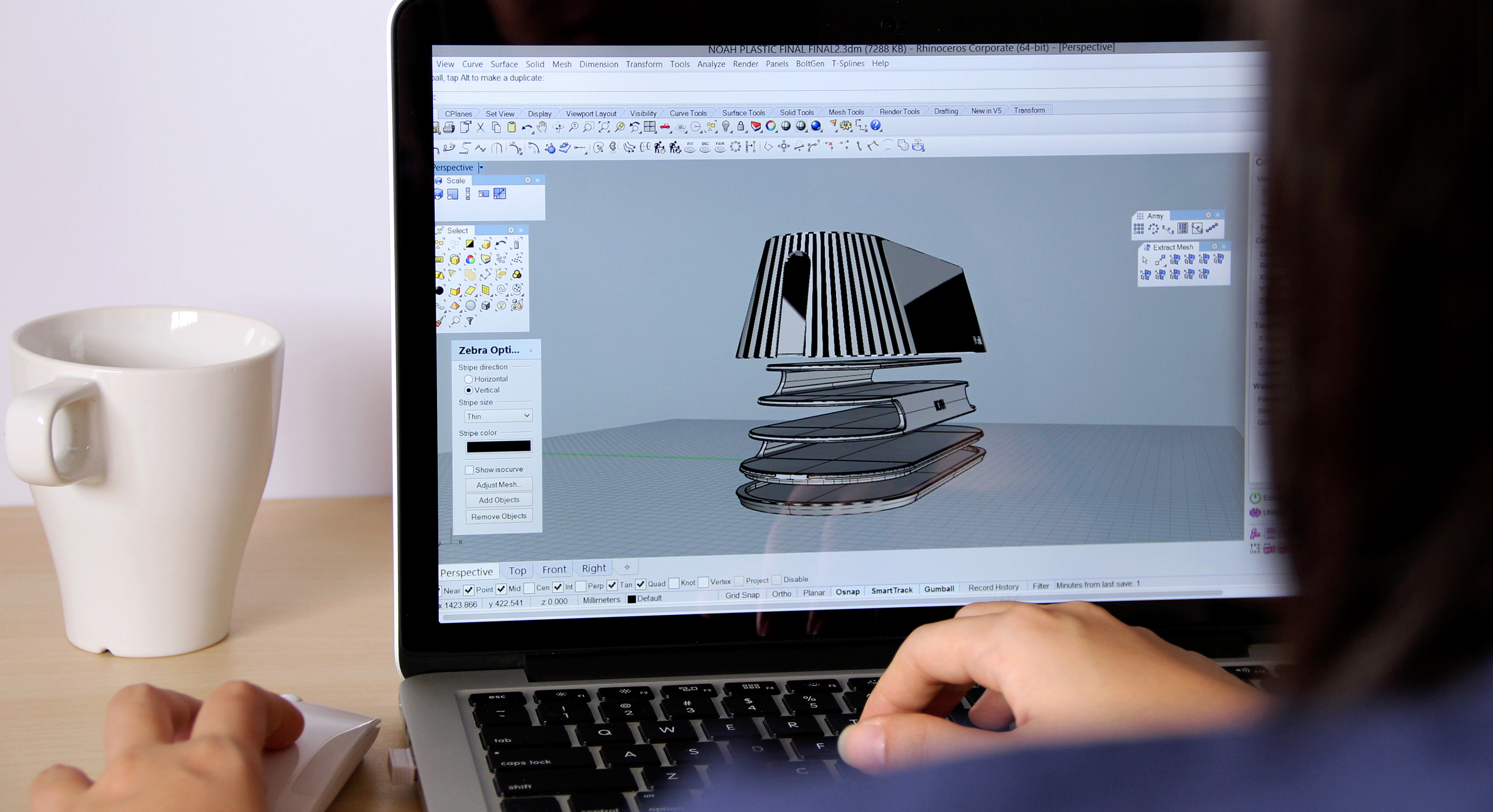Open Options with the gear icon
The width and height of the screenshot is (1493, 812).
pos(846,125)
